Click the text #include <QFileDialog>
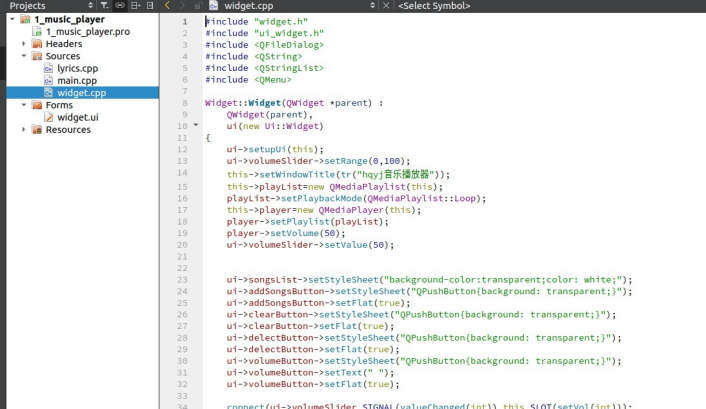 265,45
